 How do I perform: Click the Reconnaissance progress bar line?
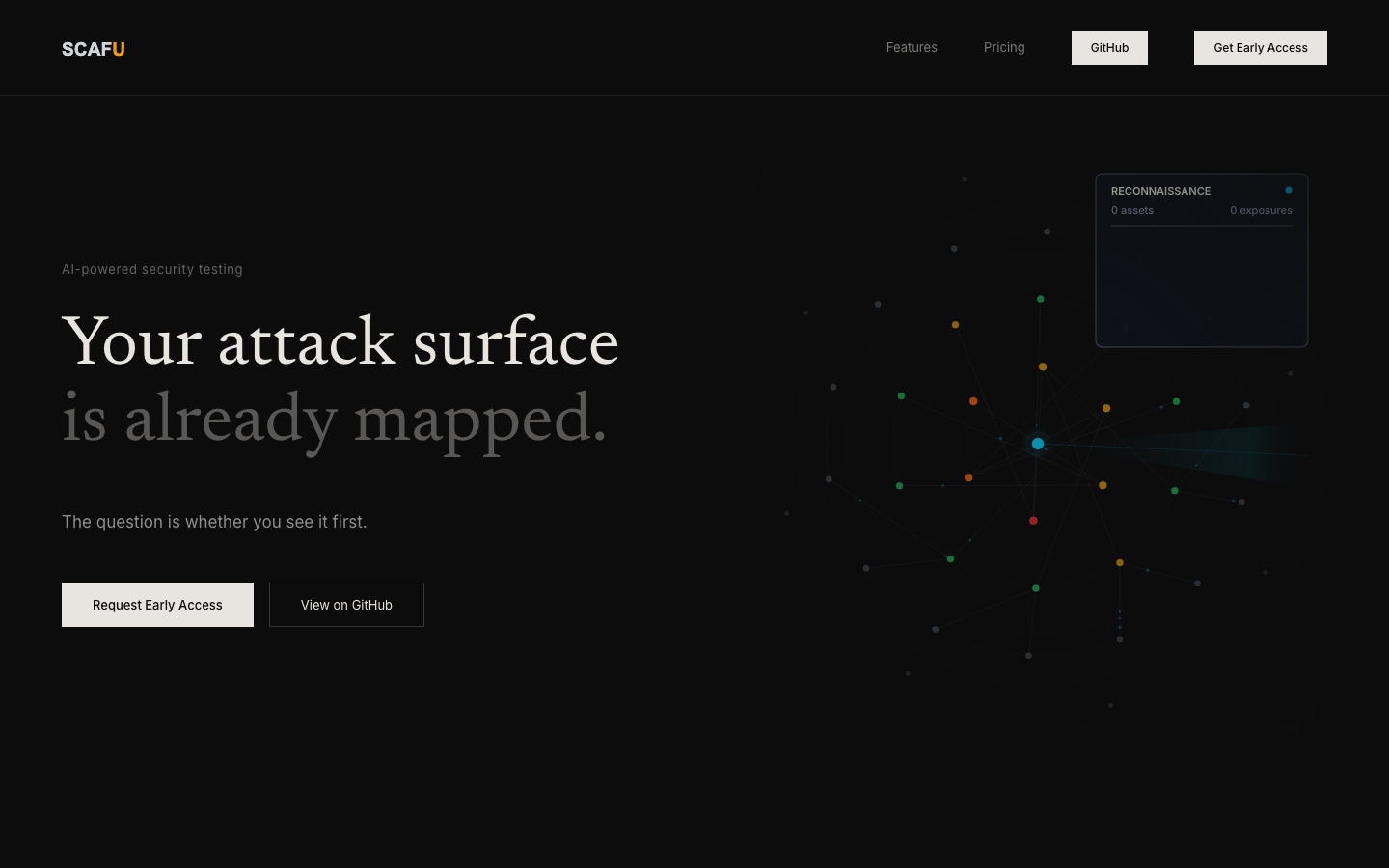click(1201, 226)
